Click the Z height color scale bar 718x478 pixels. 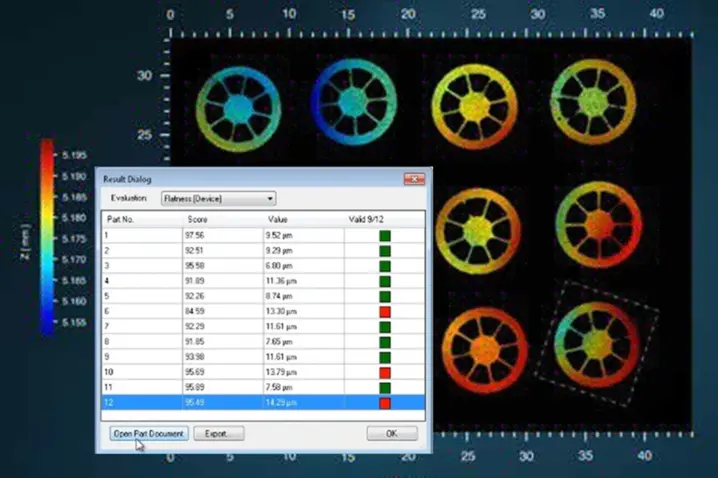coord(47,236)
